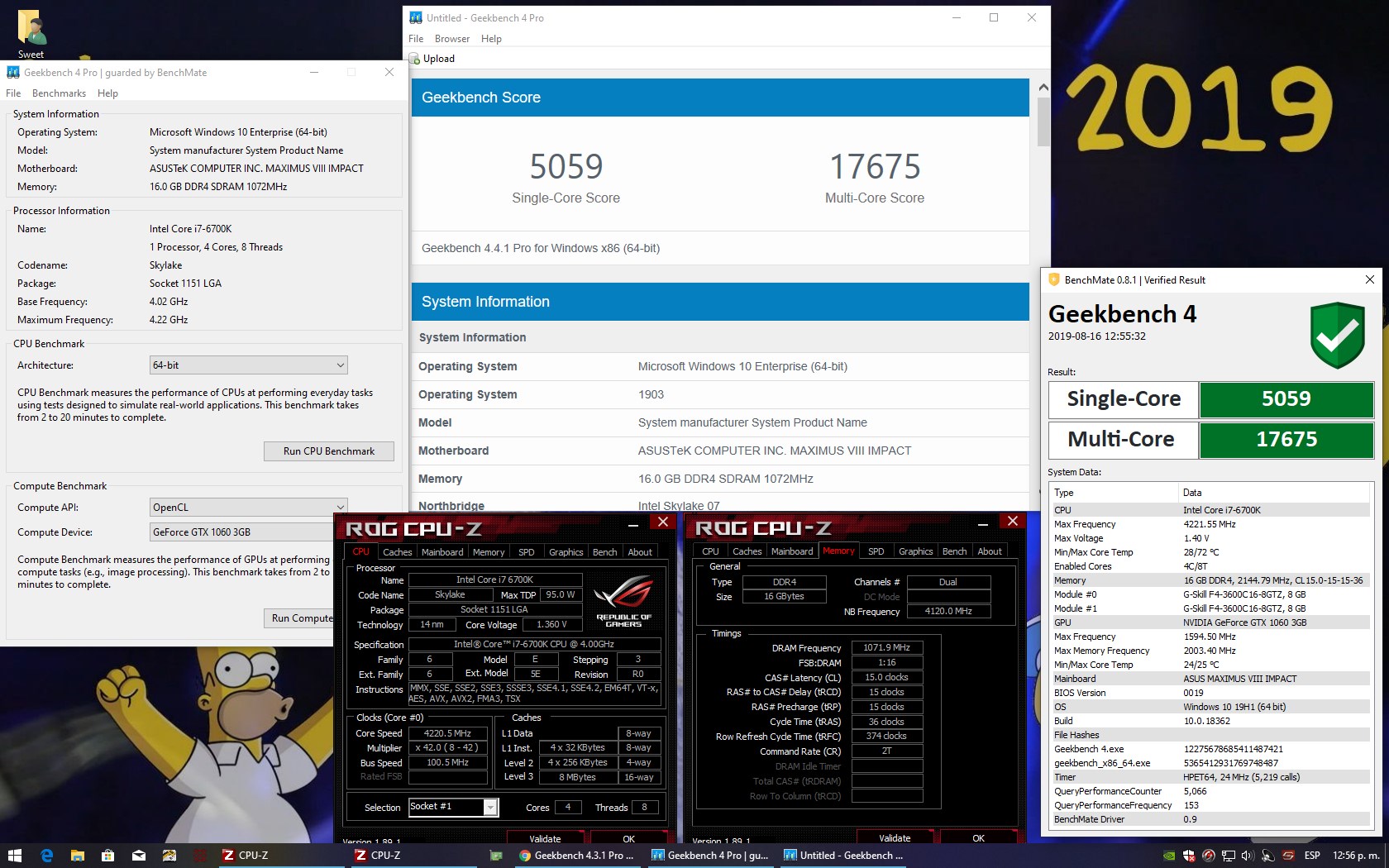This screenshot has height=868, width=1389.
Task: Open the Help menu in Untitled Geekbench window
Action: [491, 39]
